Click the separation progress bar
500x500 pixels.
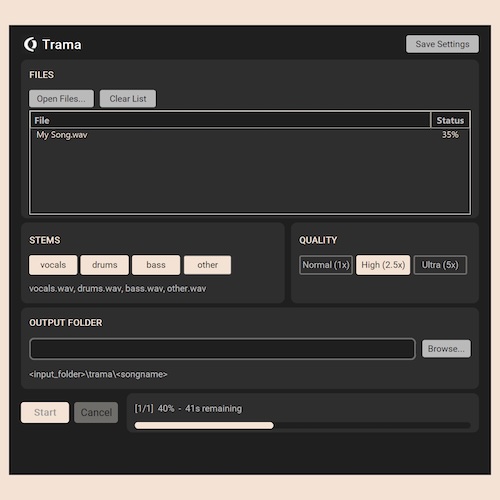[302, 425]
